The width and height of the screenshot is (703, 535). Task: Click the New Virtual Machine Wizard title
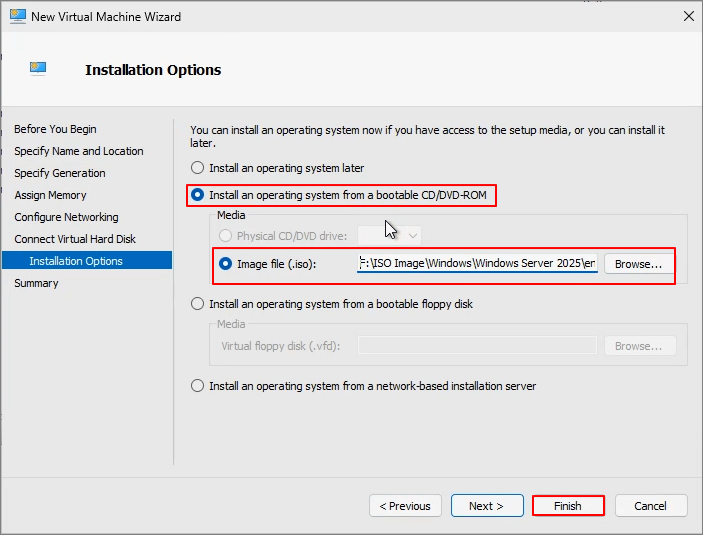[106, 17]
